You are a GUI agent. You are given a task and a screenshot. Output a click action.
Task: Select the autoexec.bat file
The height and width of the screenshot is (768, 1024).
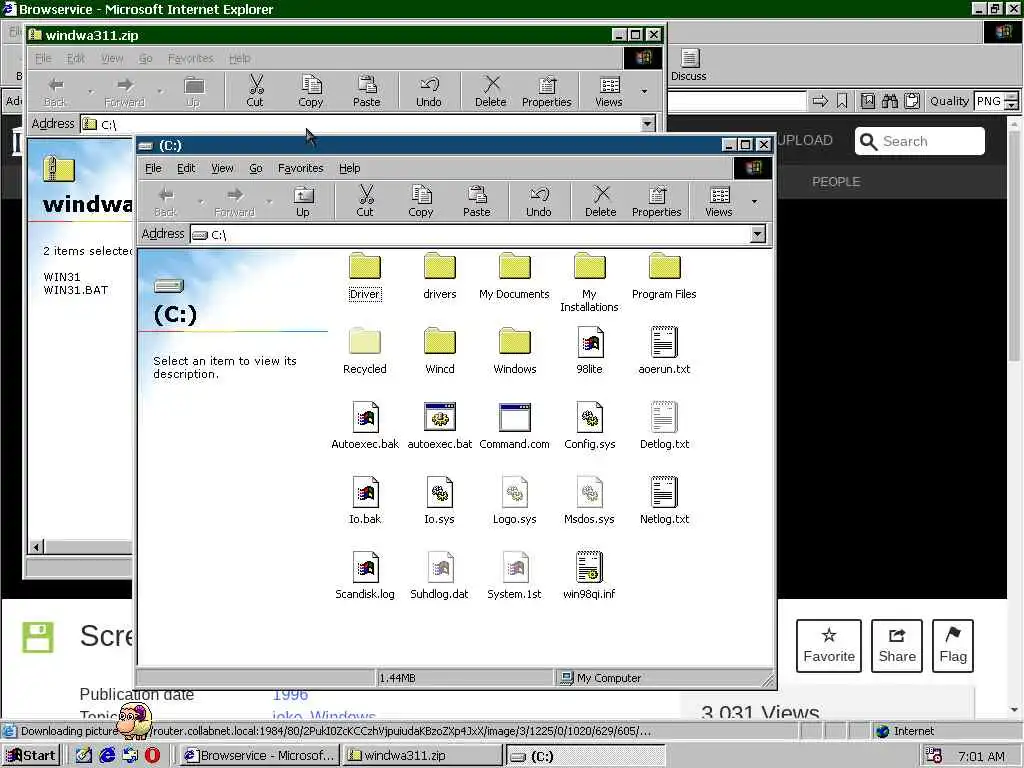pyautogui.click(x=440, y=426)
